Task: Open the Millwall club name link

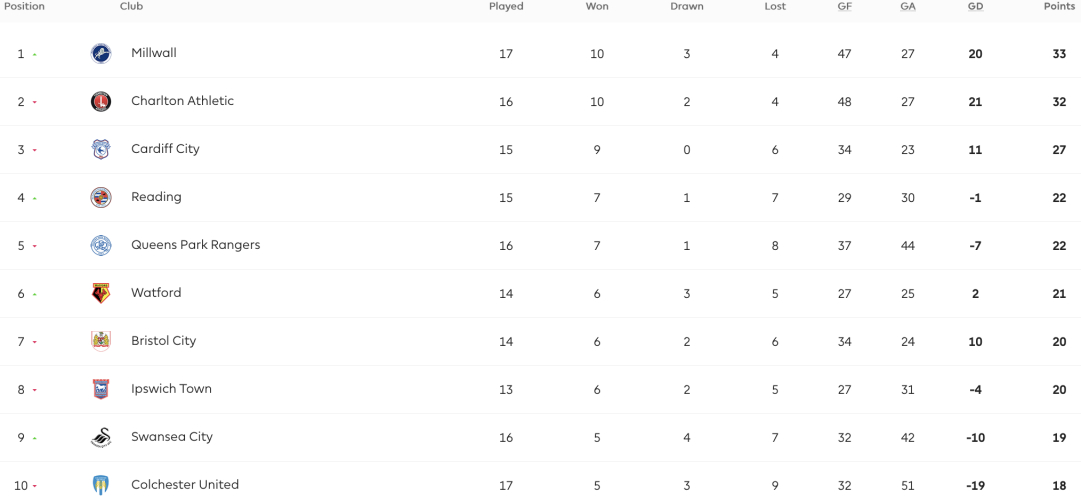Action: [x=154, y=52]
